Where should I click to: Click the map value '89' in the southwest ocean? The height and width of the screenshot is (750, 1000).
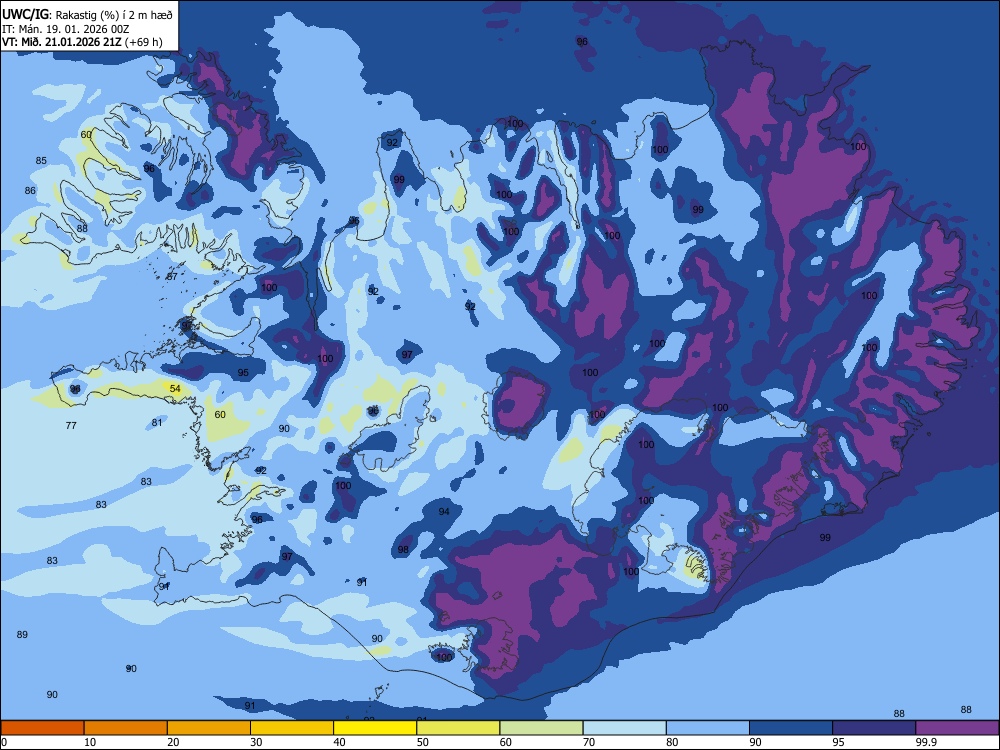click(22, 635)
